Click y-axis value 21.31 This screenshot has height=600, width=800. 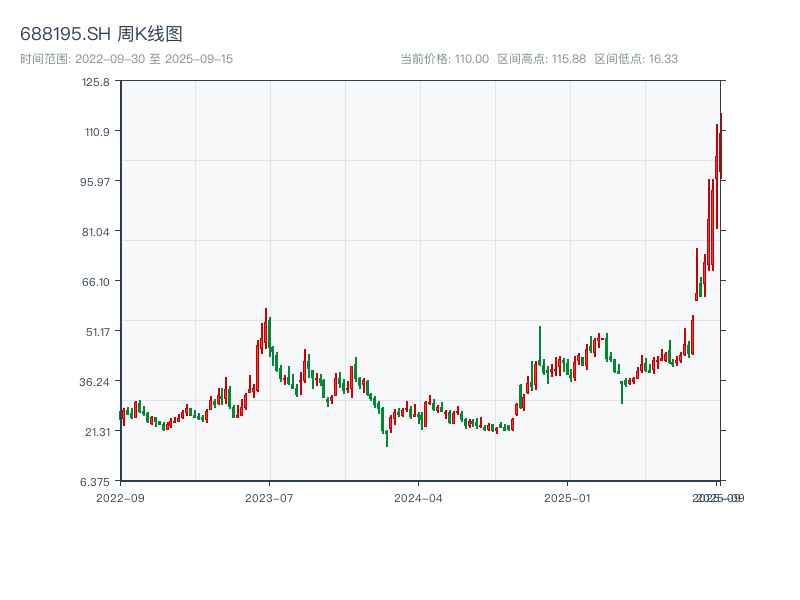tap(97, 432)
